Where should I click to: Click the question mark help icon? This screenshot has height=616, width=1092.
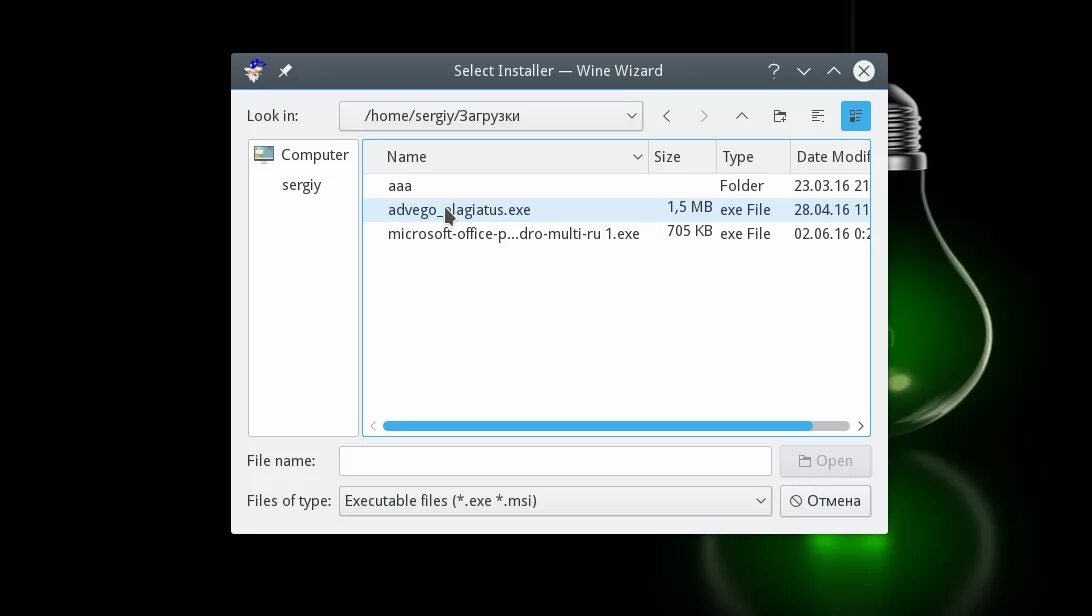click(774, 70)
